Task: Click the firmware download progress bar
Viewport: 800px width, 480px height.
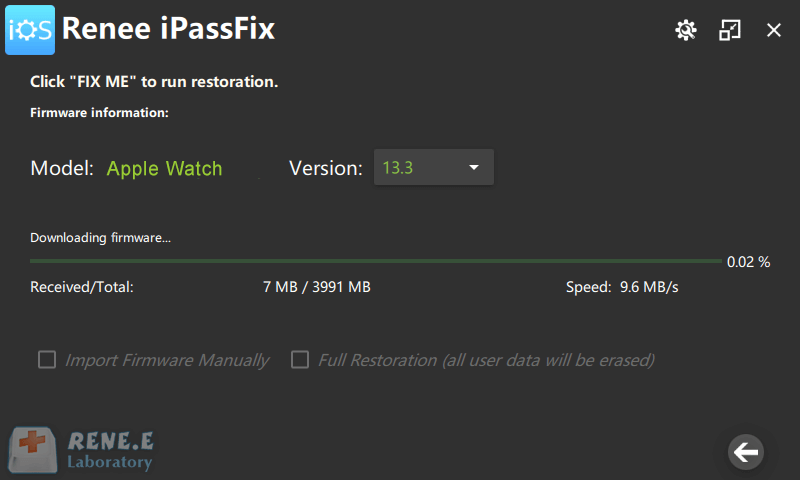Action: [375, 261]
